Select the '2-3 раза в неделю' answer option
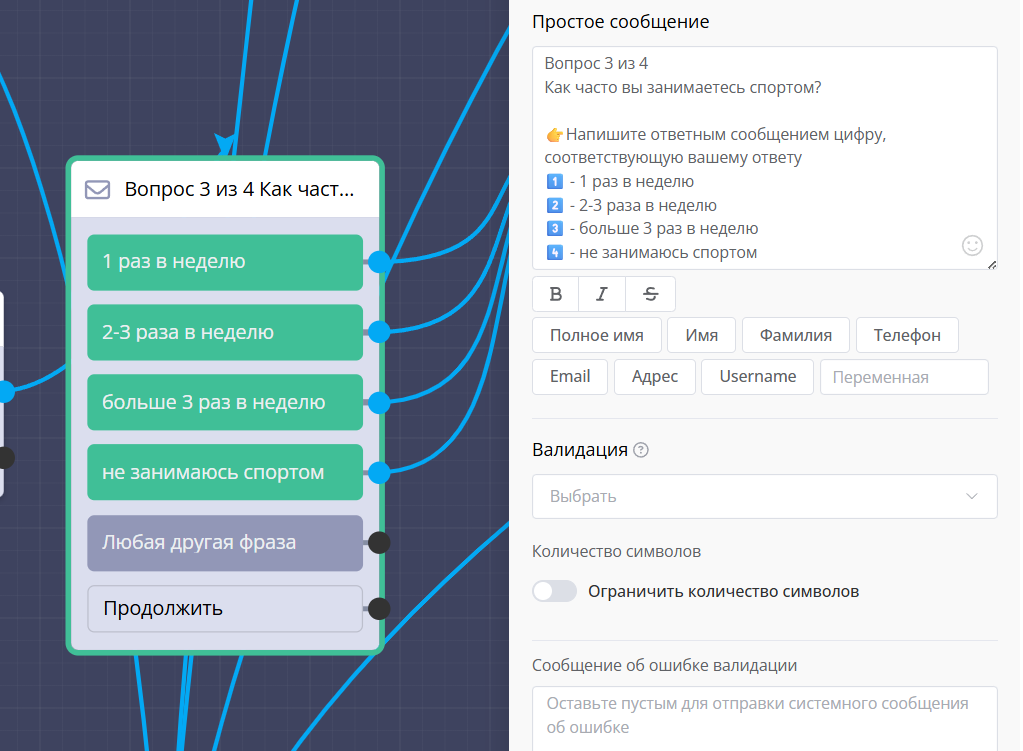Image resolution: width=1023 pixels, height=751 pixels. pyautogui.click(x=224, y=332)
